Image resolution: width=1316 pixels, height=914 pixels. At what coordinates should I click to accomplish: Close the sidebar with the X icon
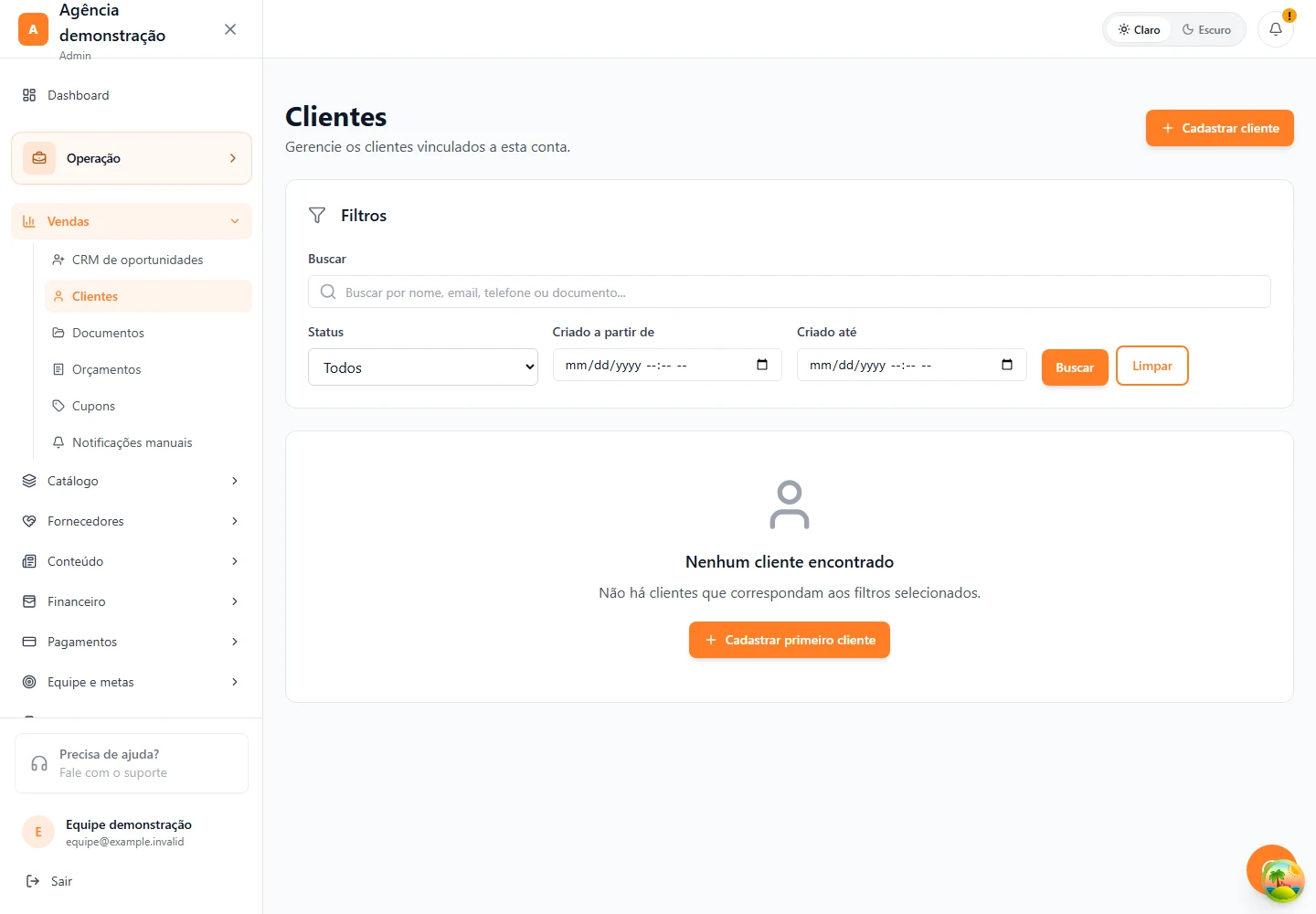[230, 29]
